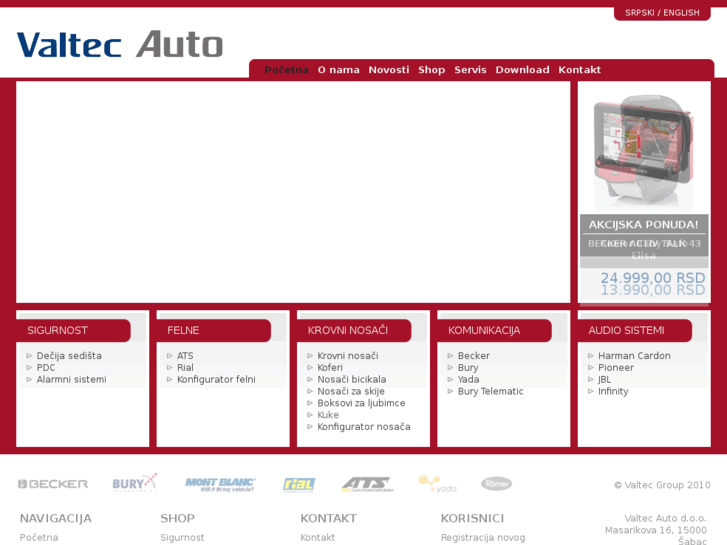Open Bury link under Komunikacija
The width and height of the screenshot is (727, 545).
pyautogui.click(x=468, y=367)
